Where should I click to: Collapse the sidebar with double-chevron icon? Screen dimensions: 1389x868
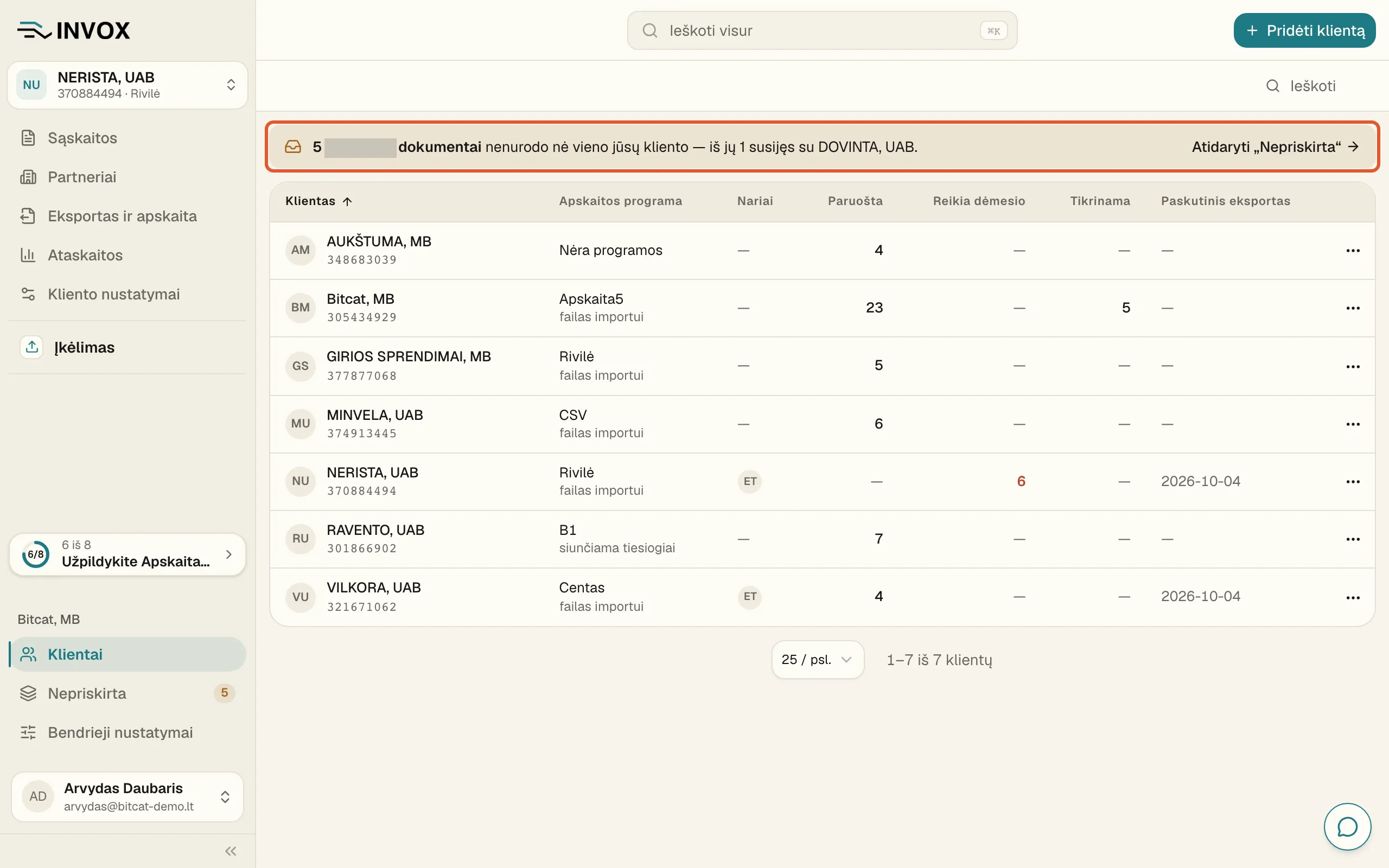pyautogui.click(x=231, y=851)
